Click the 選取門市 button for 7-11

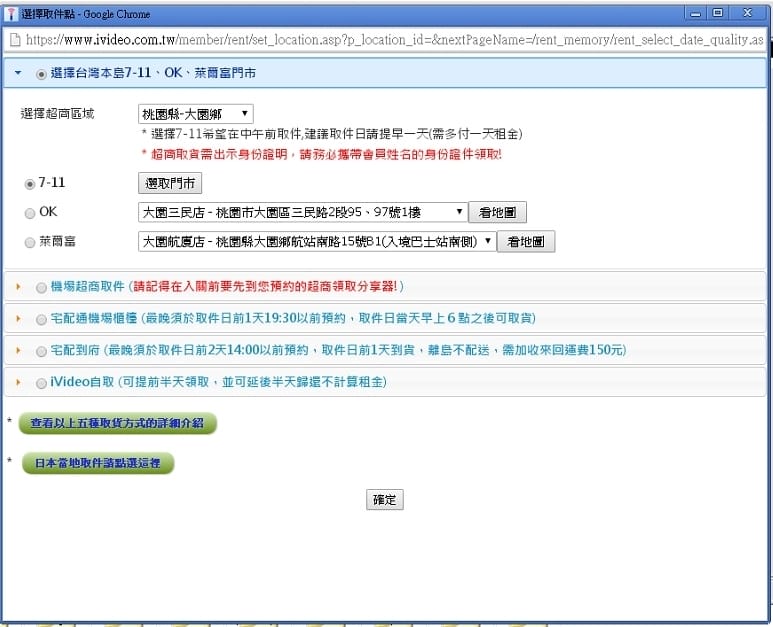170,183
